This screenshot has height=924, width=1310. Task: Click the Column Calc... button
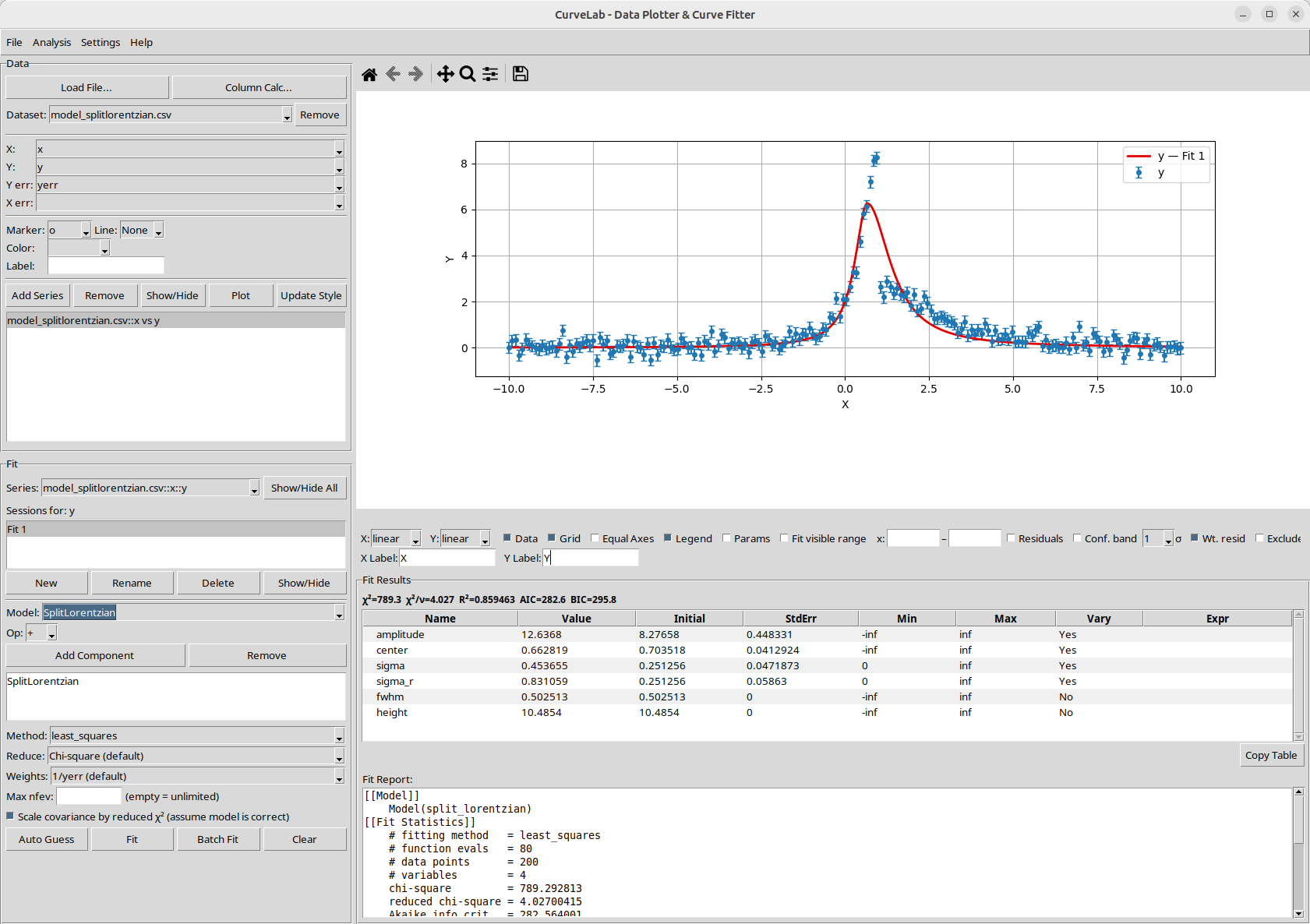(259, 87)
